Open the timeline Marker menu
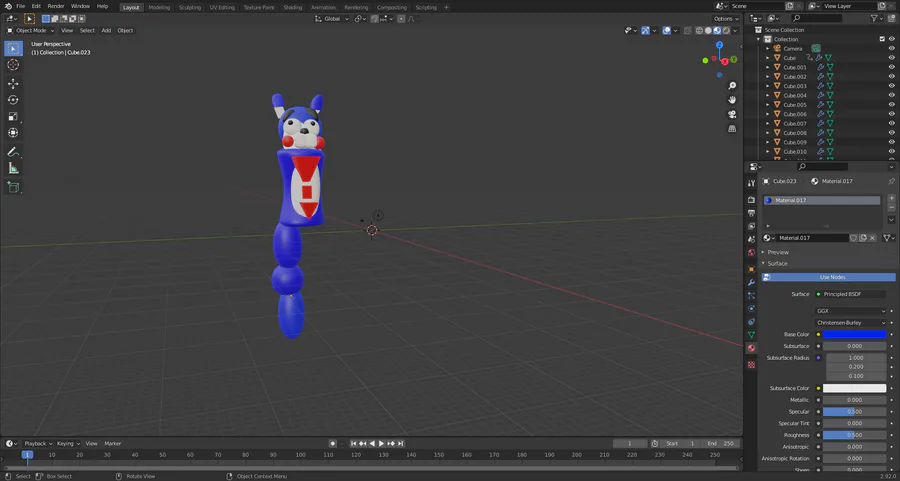 (112, 444)
